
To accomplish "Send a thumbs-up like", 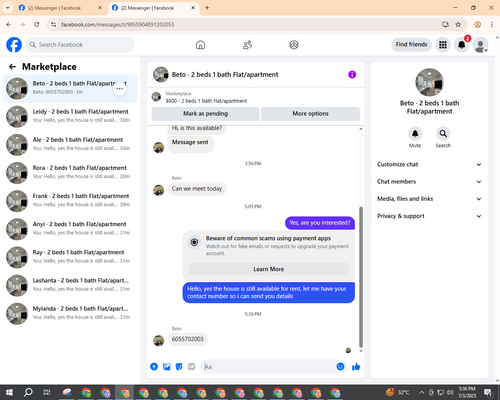I will click(x=356, y=367).
